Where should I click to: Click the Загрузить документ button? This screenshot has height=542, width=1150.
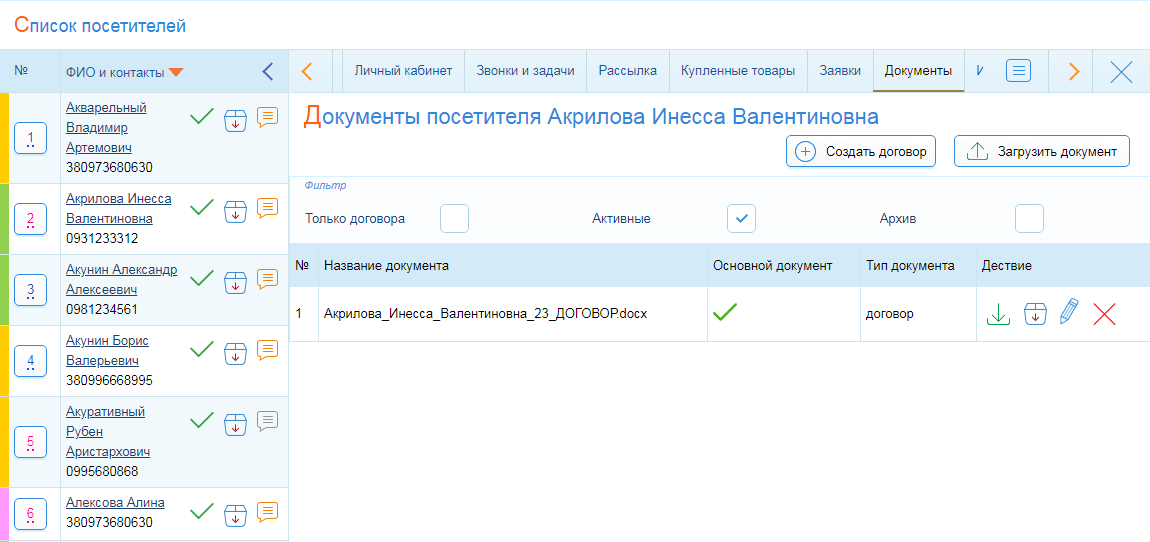tap(1042, 152)
